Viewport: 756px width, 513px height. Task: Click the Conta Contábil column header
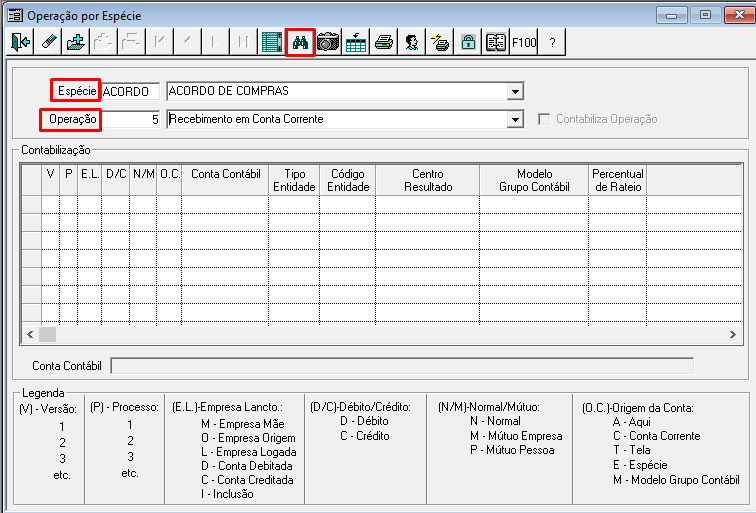pyautogui.click(x=225, y=180)
